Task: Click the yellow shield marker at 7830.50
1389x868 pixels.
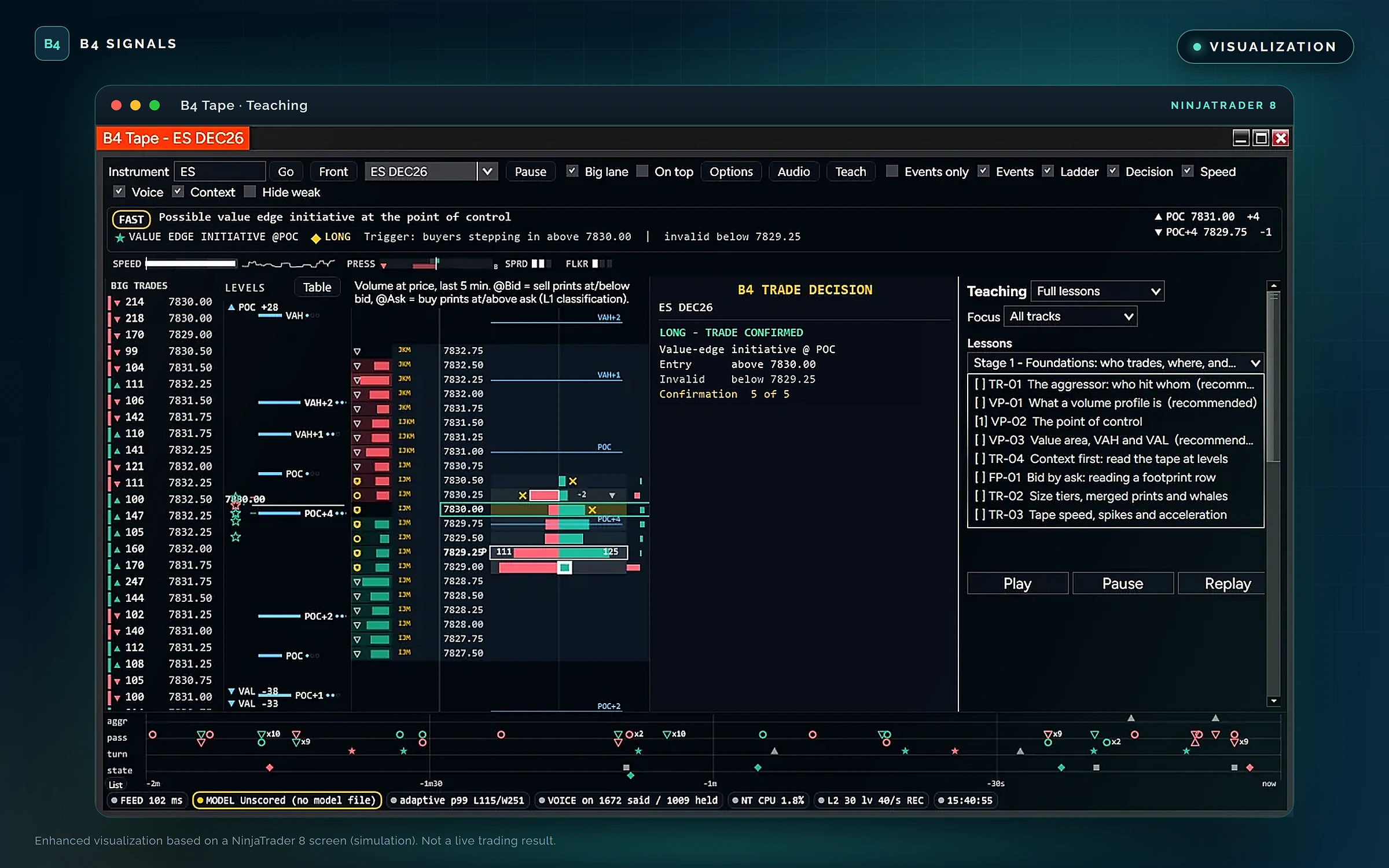Action: 357,481
